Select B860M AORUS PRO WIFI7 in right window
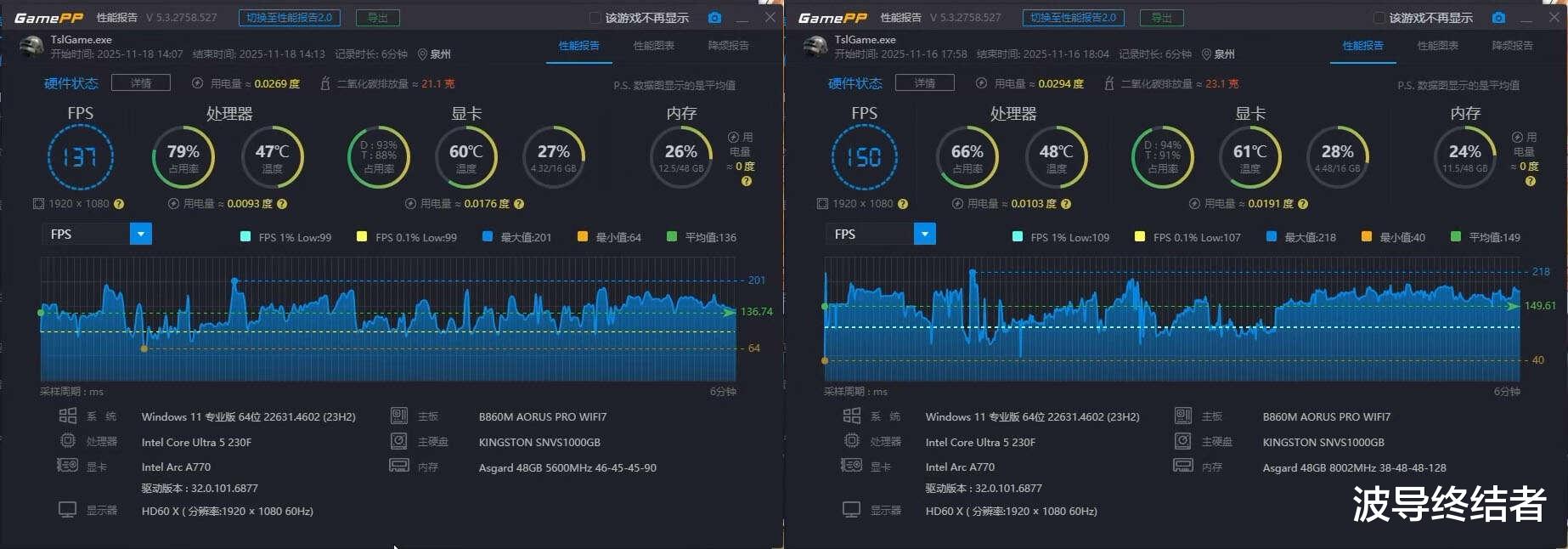Screen dimensions: 1568x549 point(1326,416)
